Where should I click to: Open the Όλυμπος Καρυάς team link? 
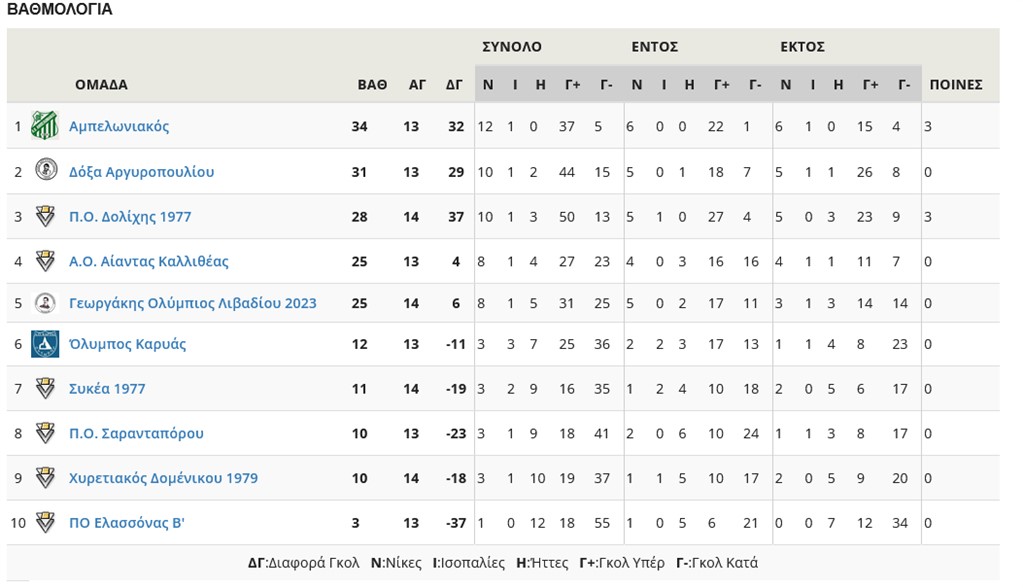tap(127, 344)
